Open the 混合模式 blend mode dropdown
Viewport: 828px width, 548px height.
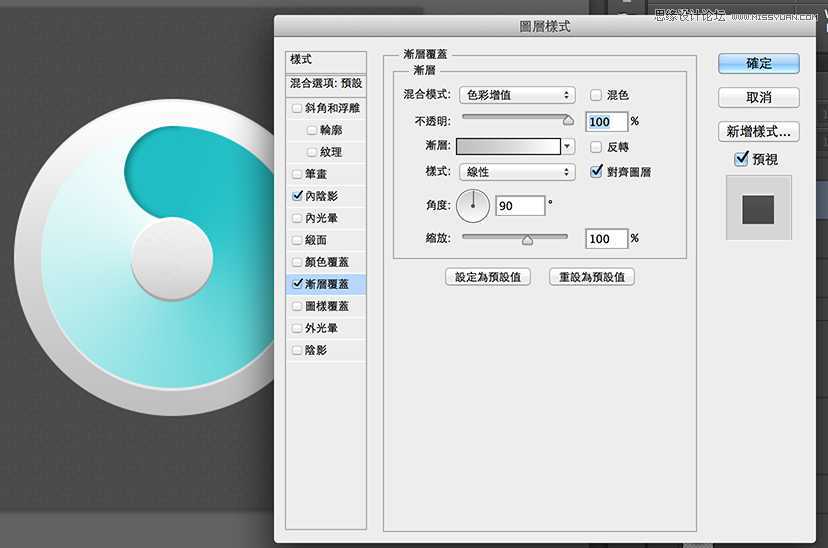516,95
